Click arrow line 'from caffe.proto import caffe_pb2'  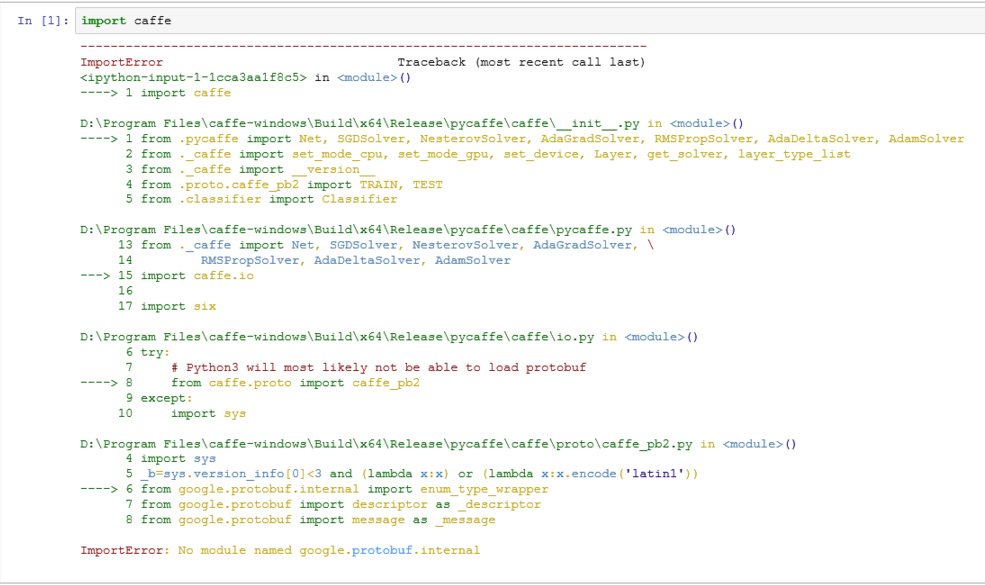pos(250,383)
